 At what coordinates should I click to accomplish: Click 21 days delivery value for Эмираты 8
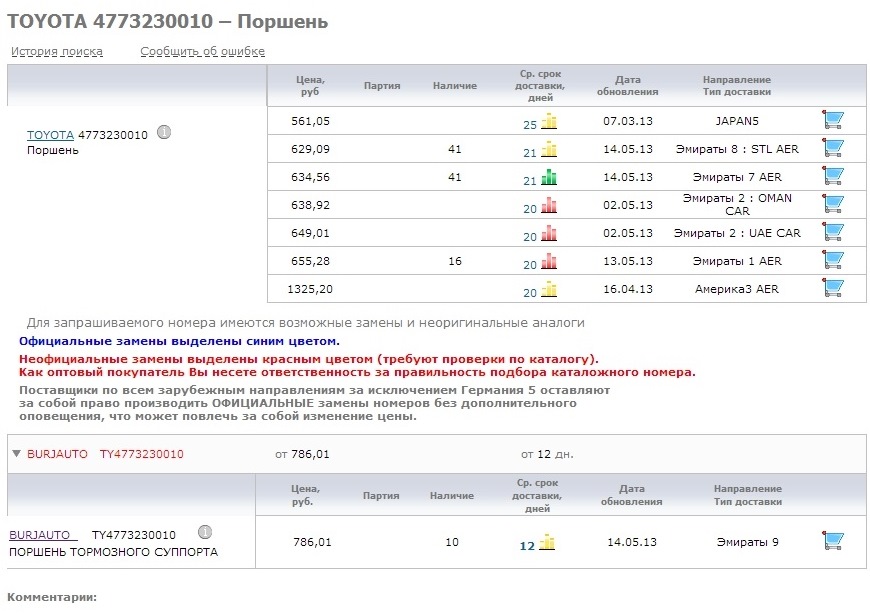(x=530, y=153)
